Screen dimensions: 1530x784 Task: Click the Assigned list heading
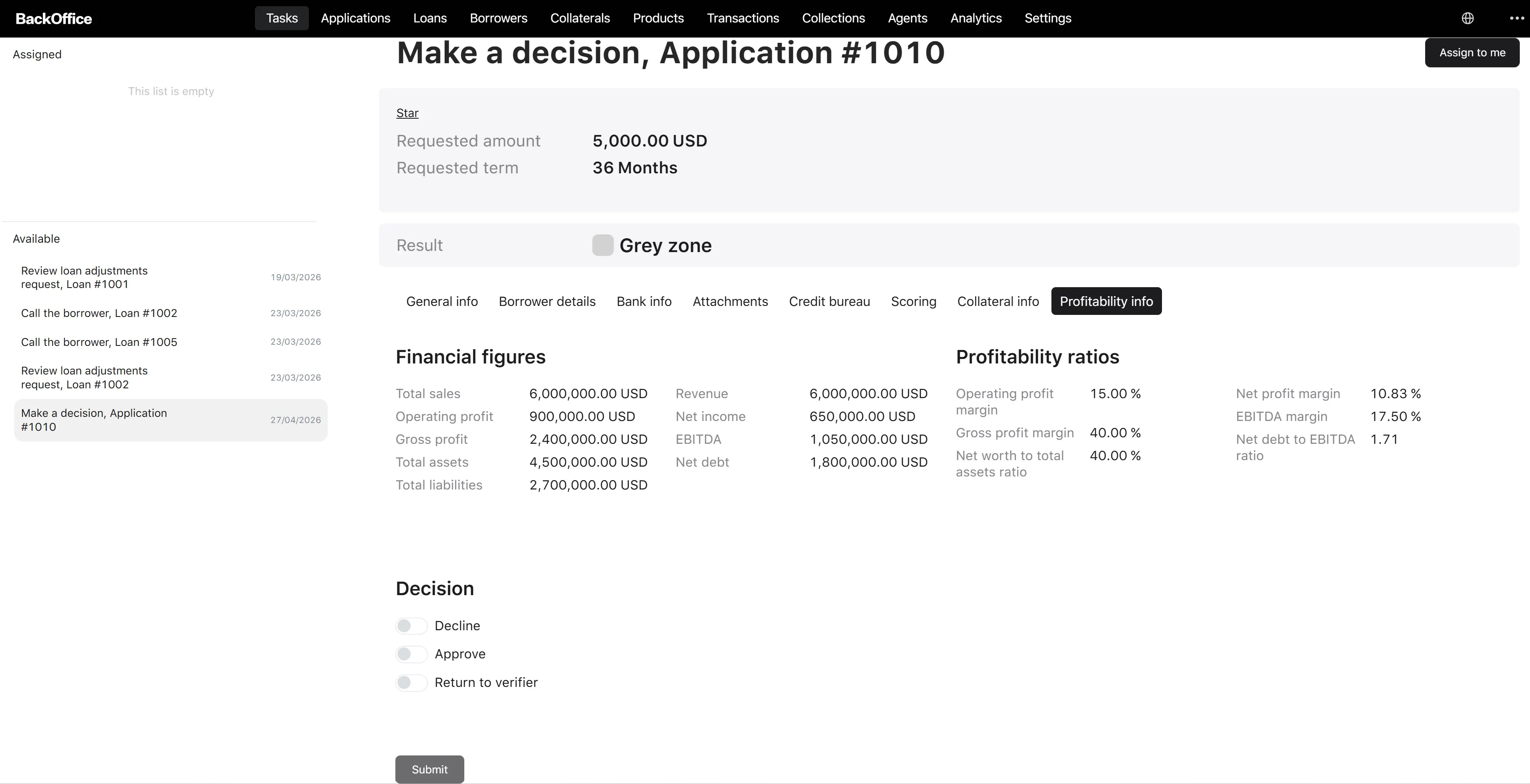(x=37, y=55)
